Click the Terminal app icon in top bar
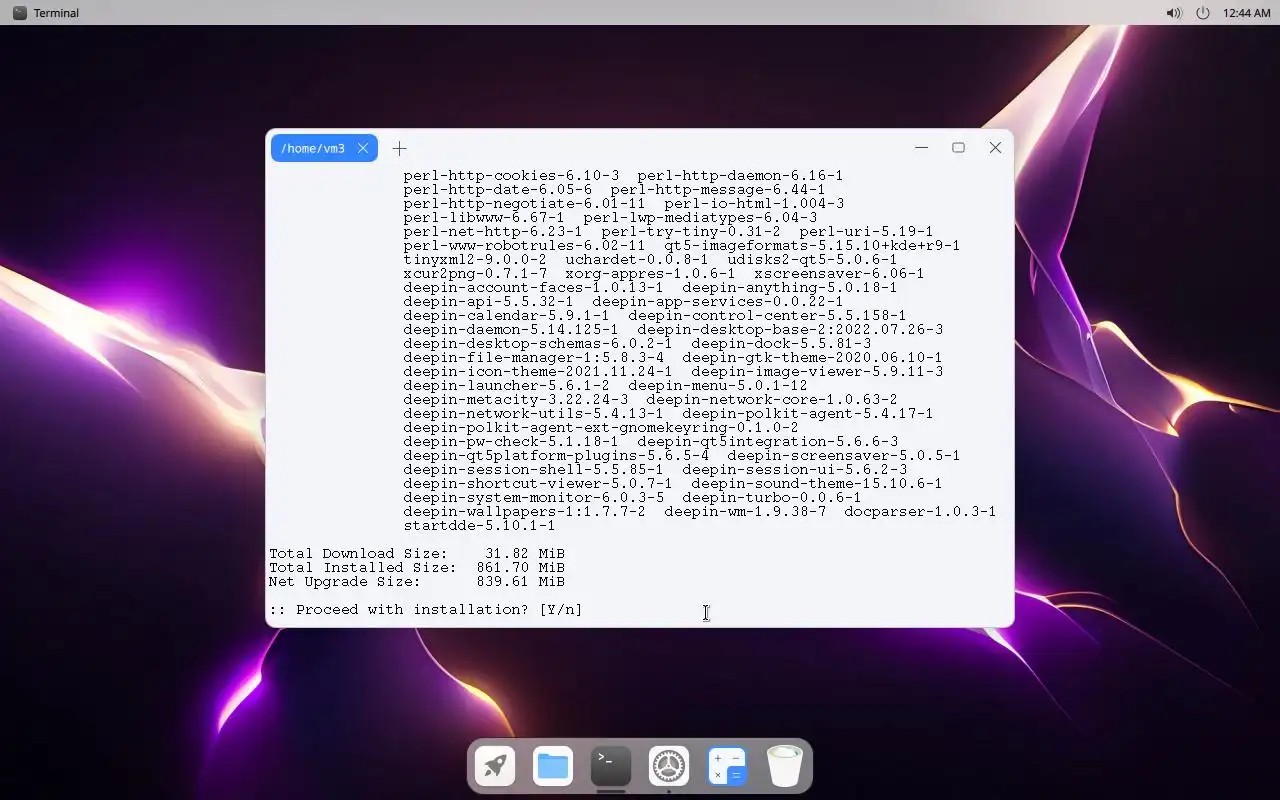The height and width of the screenshot is (800, 1280). tap(19, 13)
